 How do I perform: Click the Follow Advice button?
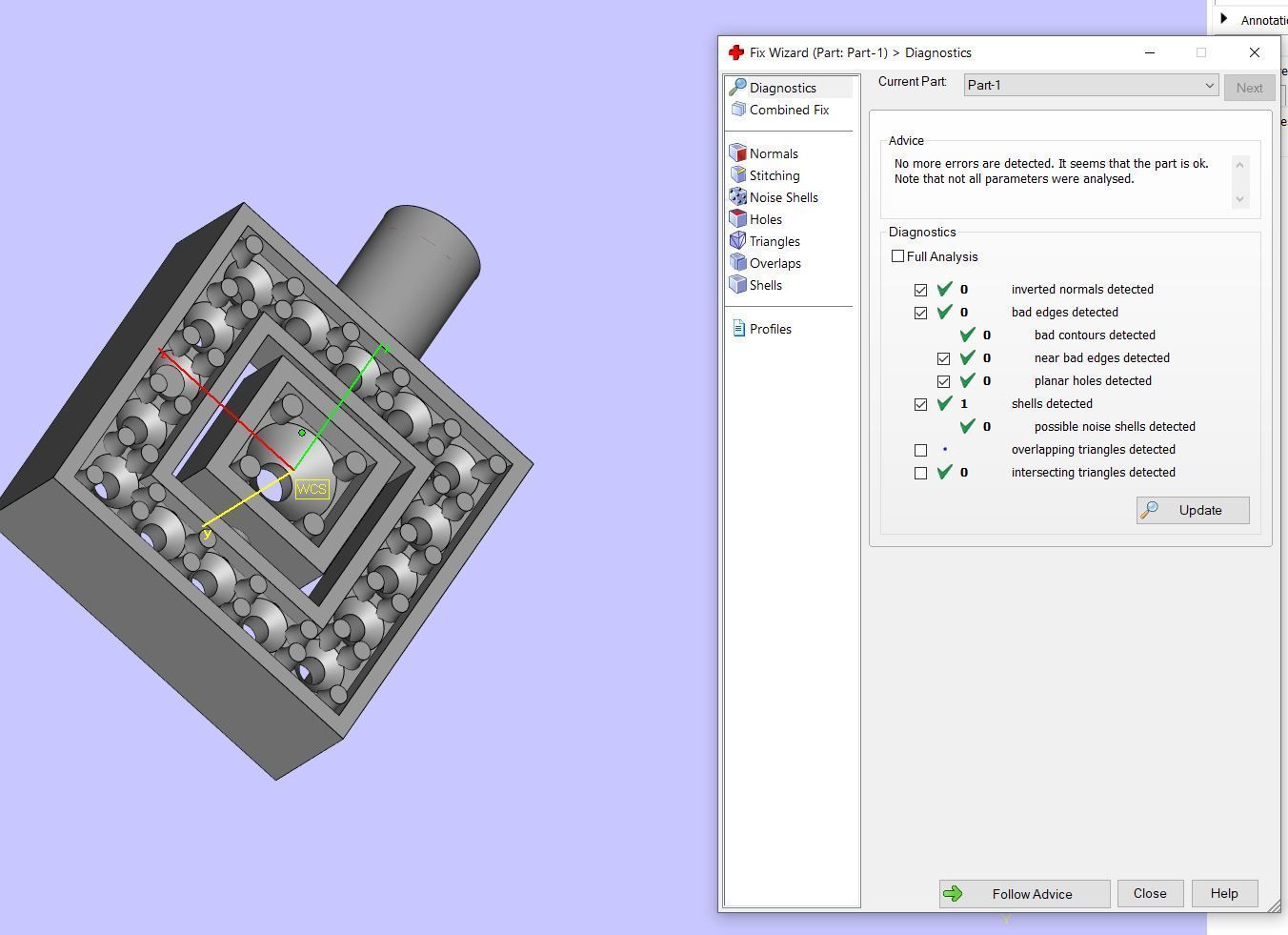point(1024,894)
